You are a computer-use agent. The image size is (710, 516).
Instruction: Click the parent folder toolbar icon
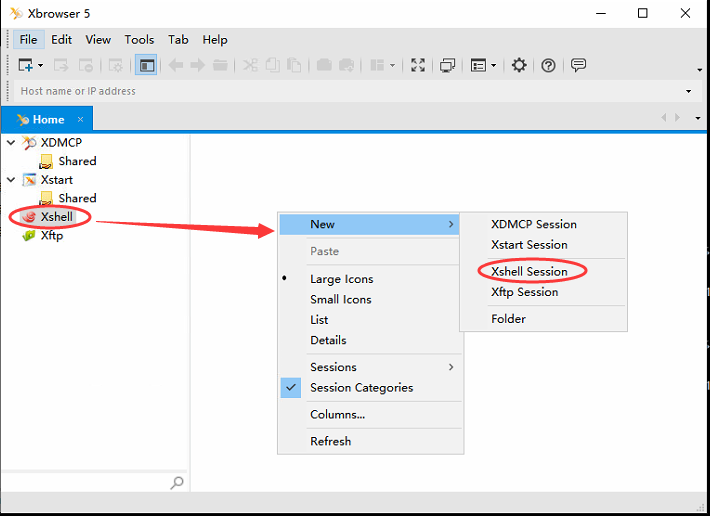[x=220, y=65]
